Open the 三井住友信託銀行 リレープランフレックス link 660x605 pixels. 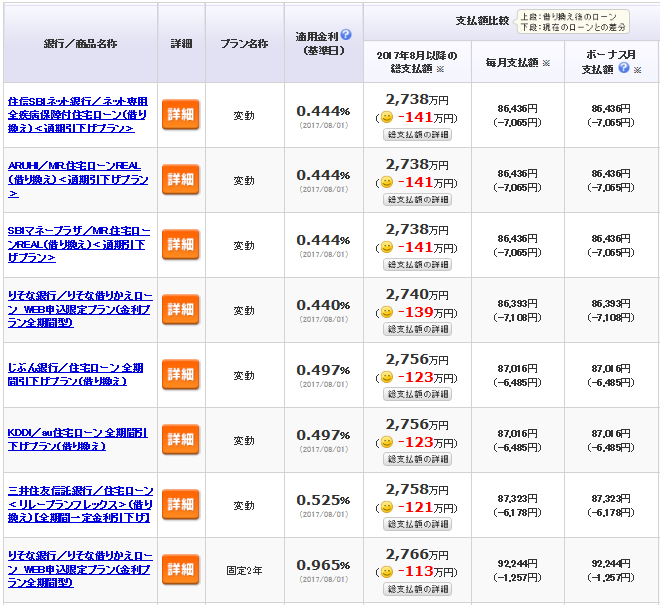coord(80,504)
